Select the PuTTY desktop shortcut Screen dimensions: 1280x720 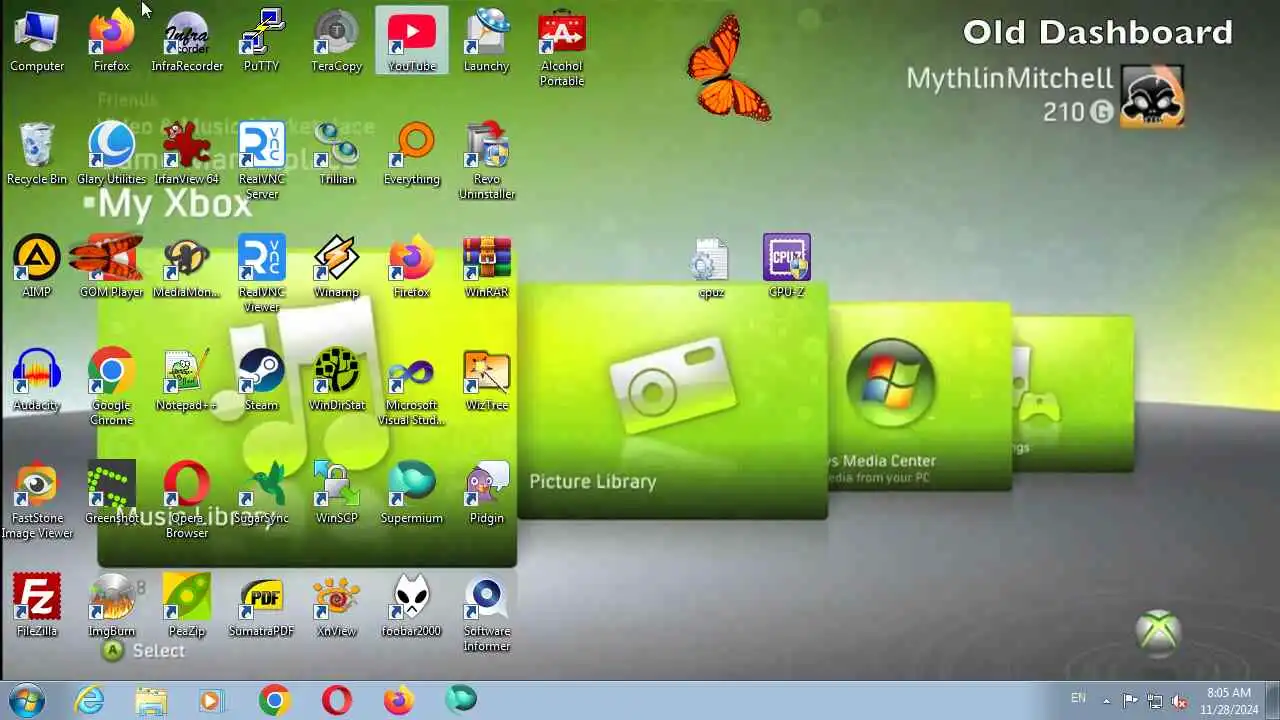262,40
